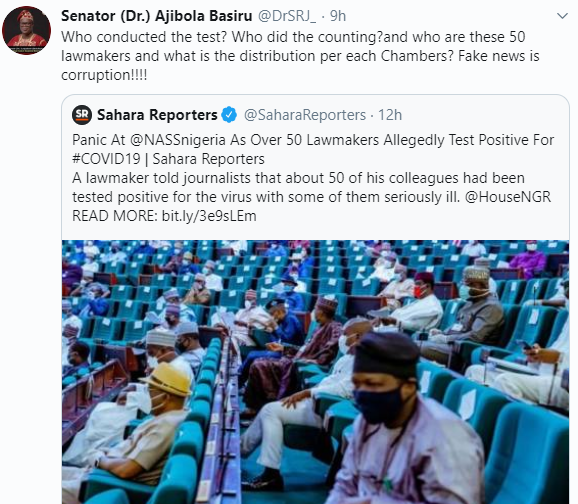Open the @HouseNGR mention
Screen dimensions: 578x504
point(508,197)
